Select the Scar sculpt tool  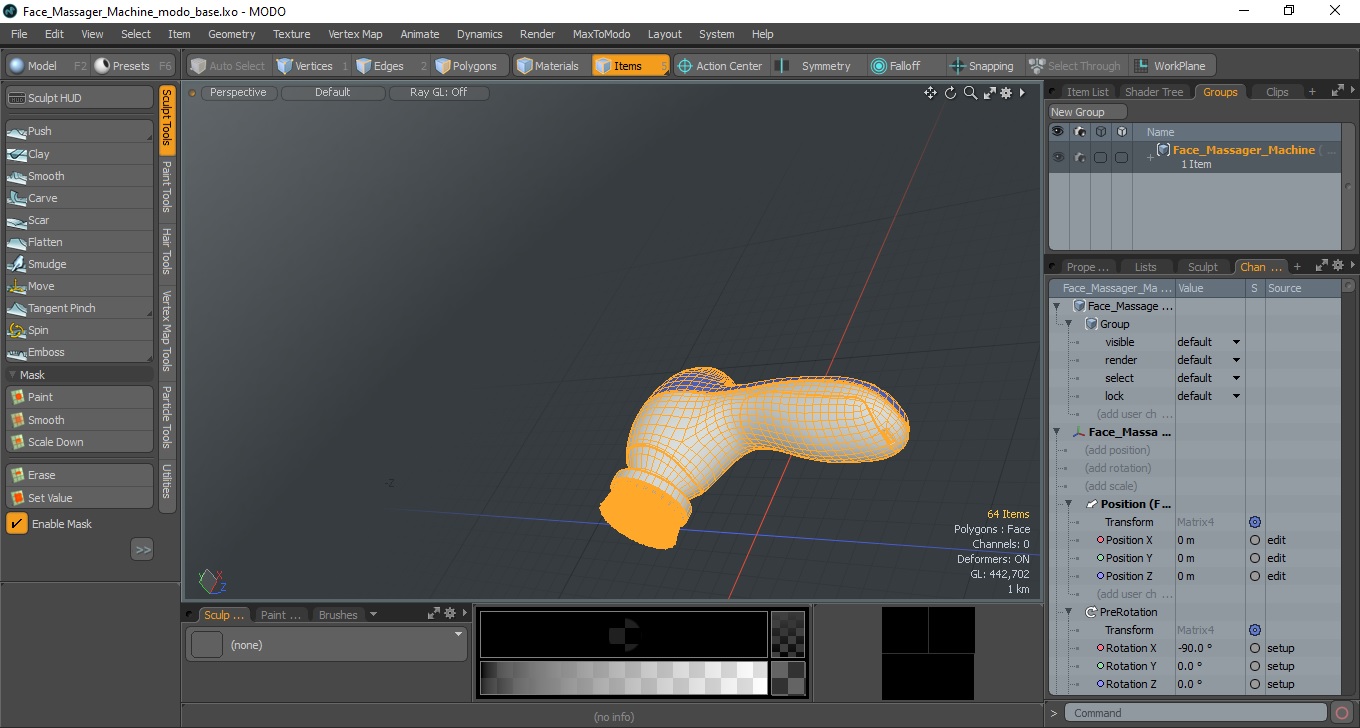(x=79, y=220)
